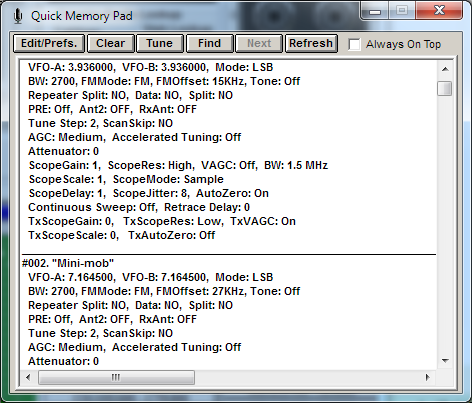Open the Edit/Prefs. dialog
Image resolution: width=472 pixels, height=403 pixels.
pyautogui.click(x=49, y=43)
